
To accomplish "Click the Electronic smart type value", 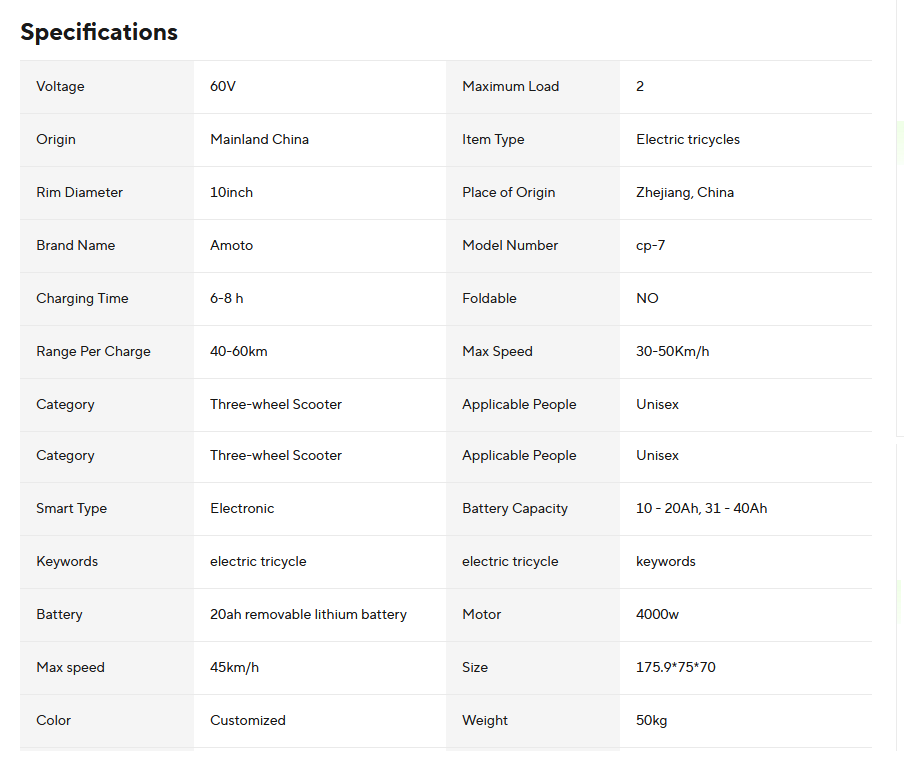I will coord(242,508).
